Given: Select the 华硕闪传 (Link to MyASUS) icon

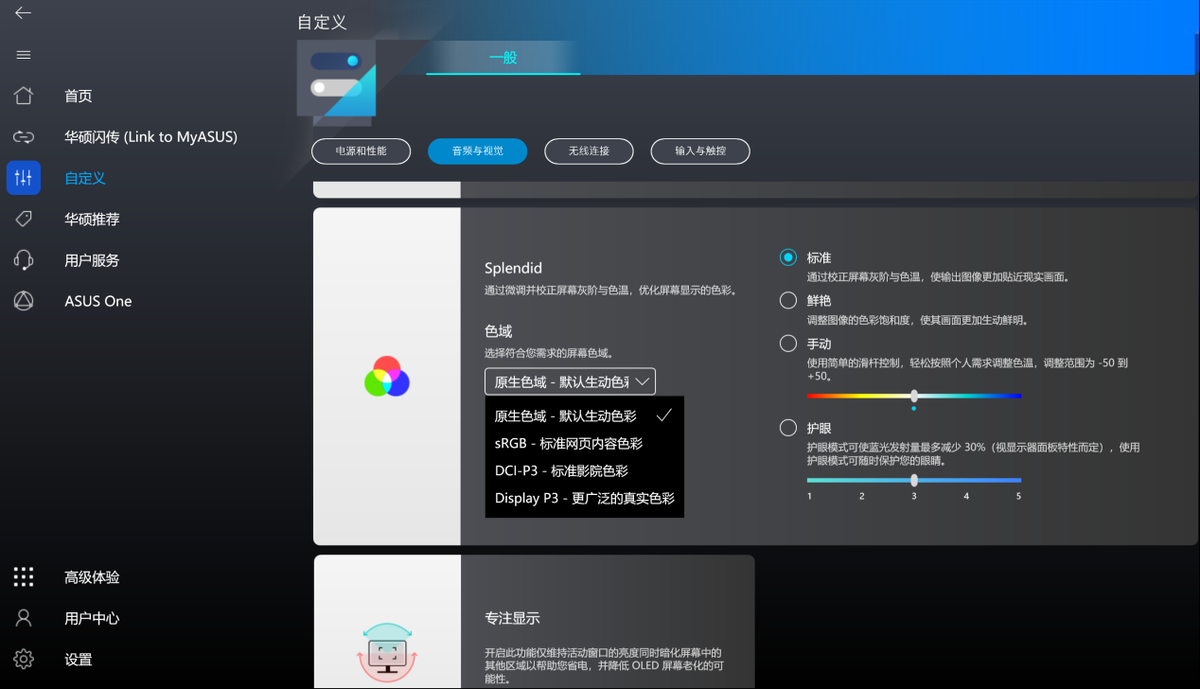Looking at the screenshot, I should click(23, 137).
